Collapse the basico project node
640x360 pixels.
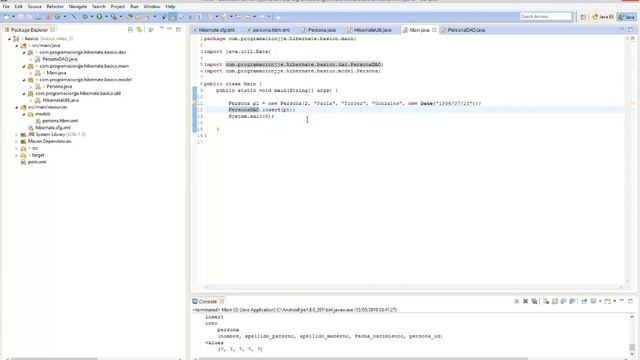click(x=10, y=39)
